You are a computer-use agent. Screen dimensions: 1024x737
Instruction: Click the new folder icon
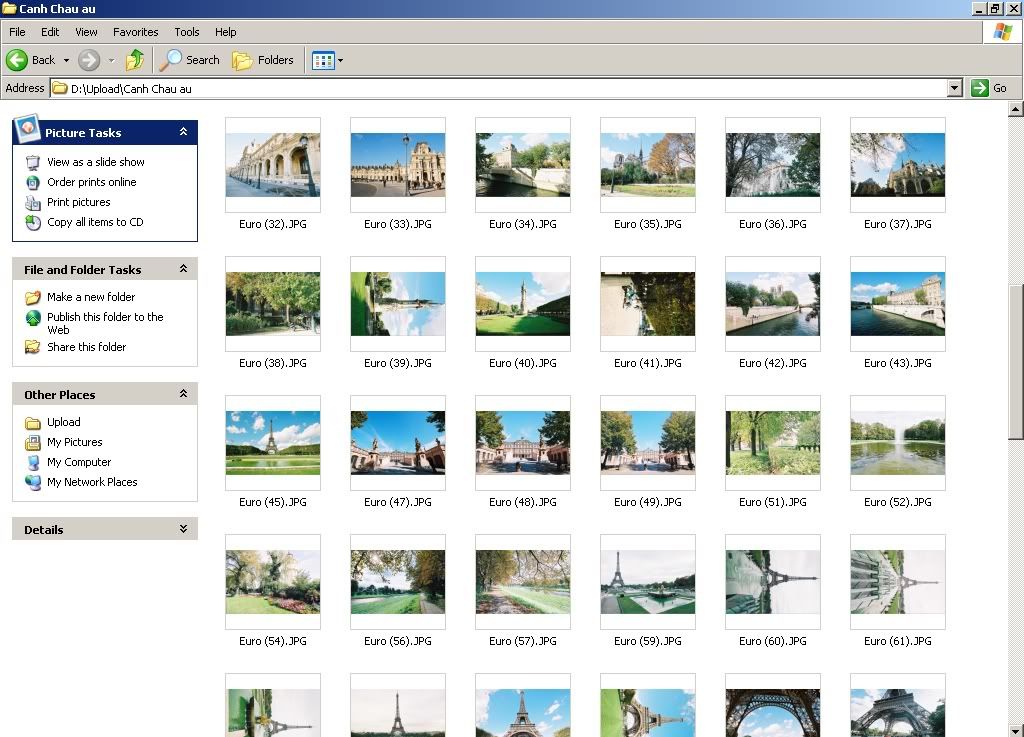(x=33, y=298)
